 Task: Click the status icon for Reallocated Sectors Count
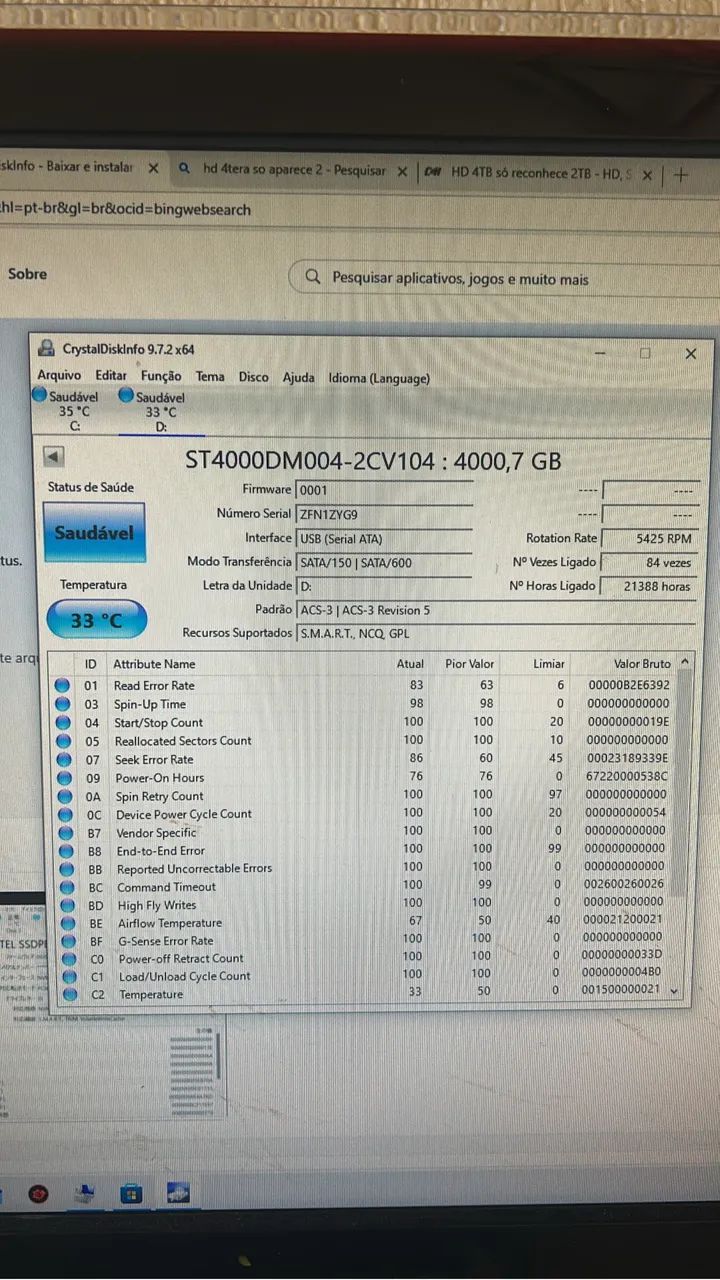(x=63, y=741)
